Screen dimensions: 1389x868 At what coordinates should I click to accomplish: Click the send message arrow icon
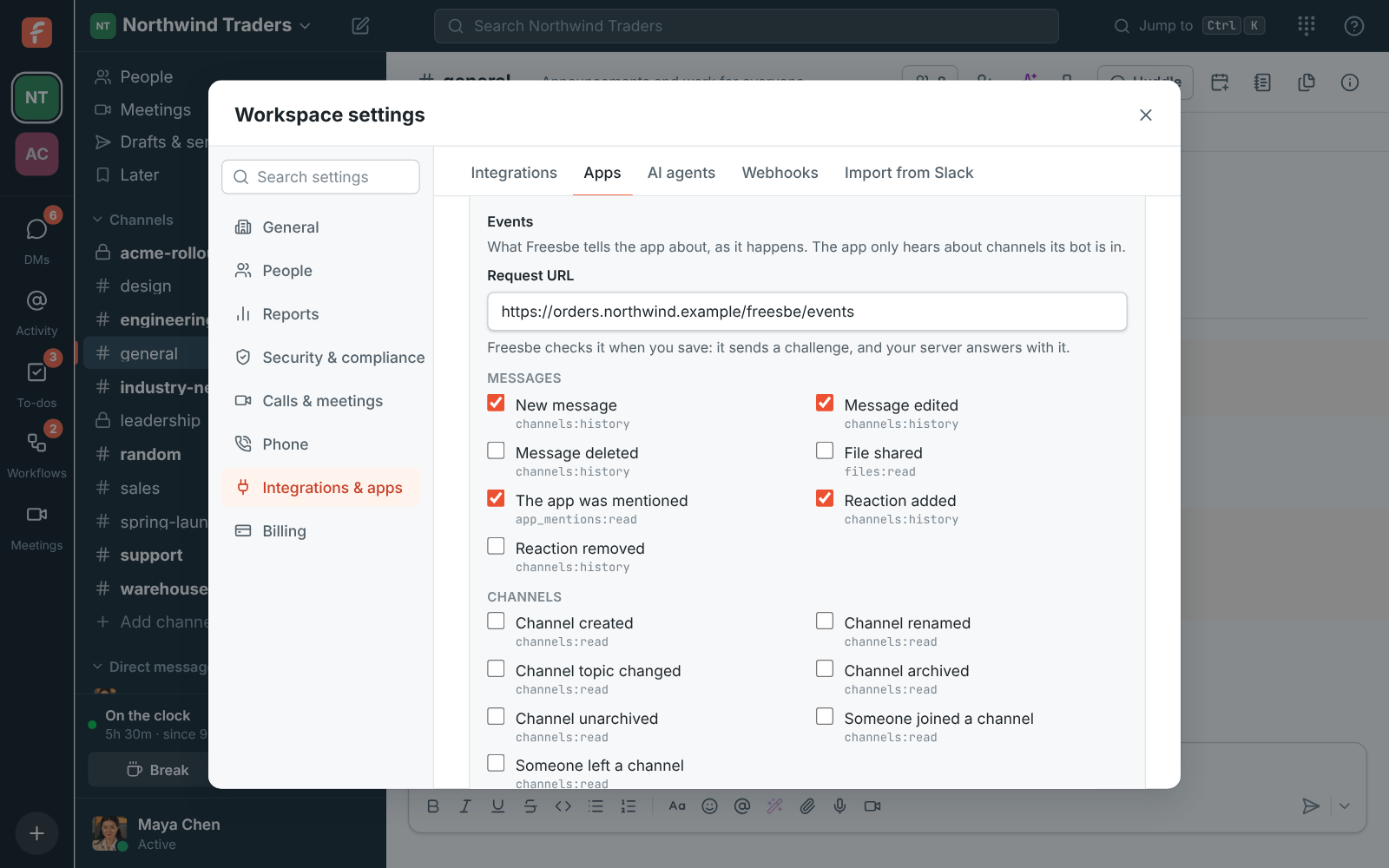pos(1311,806)
